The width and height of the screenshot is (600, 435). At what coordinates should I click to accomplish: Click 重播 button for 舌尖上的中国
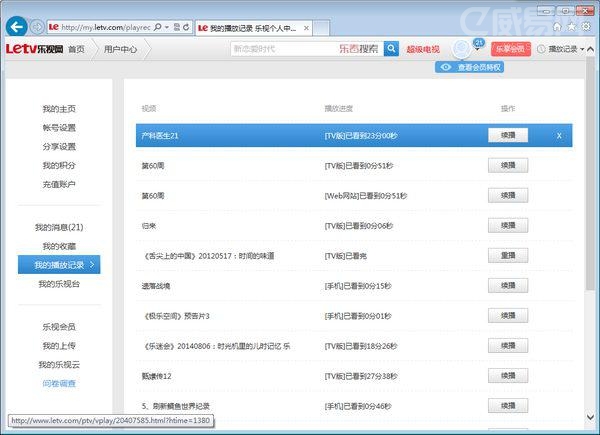(507, 256)
